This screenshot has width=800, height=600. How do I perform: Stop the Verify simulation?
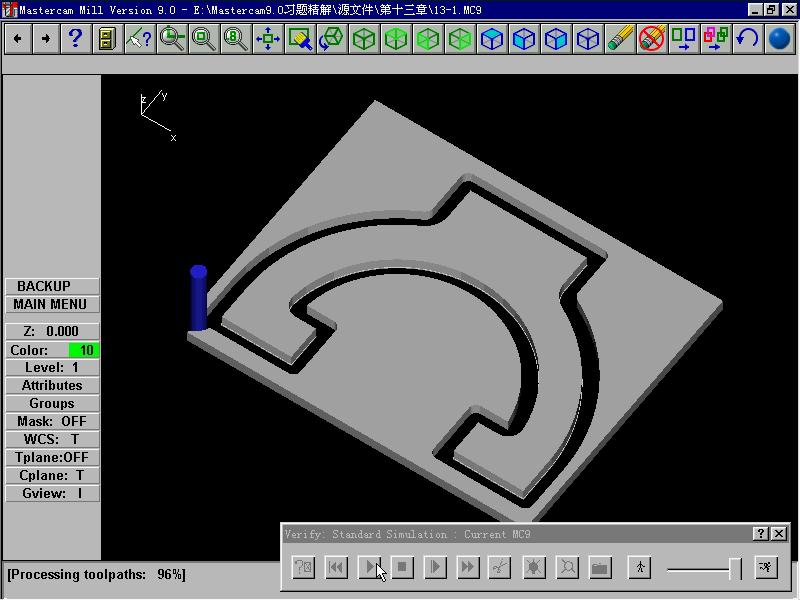coord(402,567)
